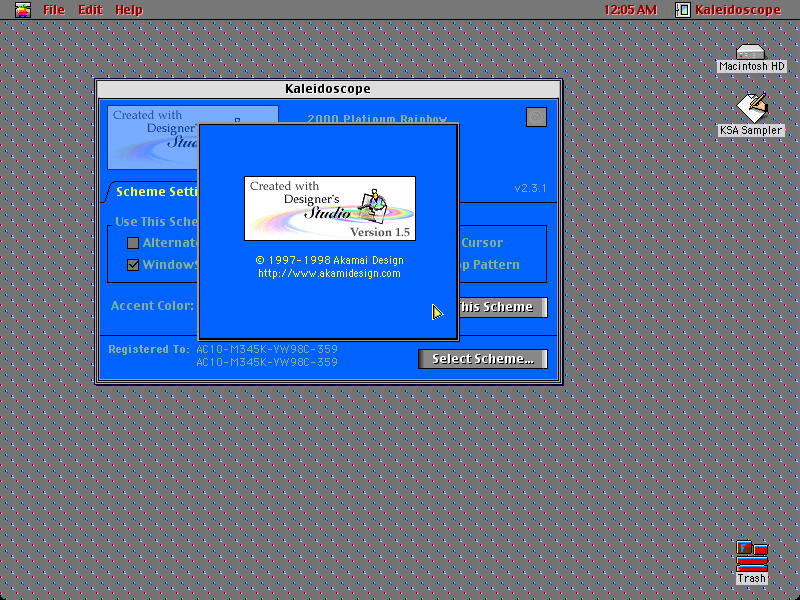Click the 1997-1998 Akamai Design copyright line
The width and height of the screenshot is (800, 600).
point(329,260)
